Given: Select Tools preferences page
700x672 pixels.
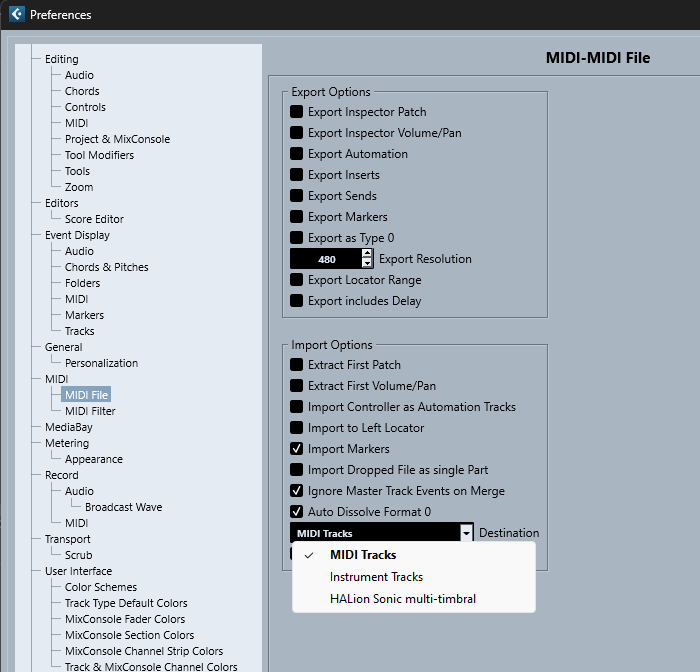Looking at the screenshot, I should (x=77, y=171).
